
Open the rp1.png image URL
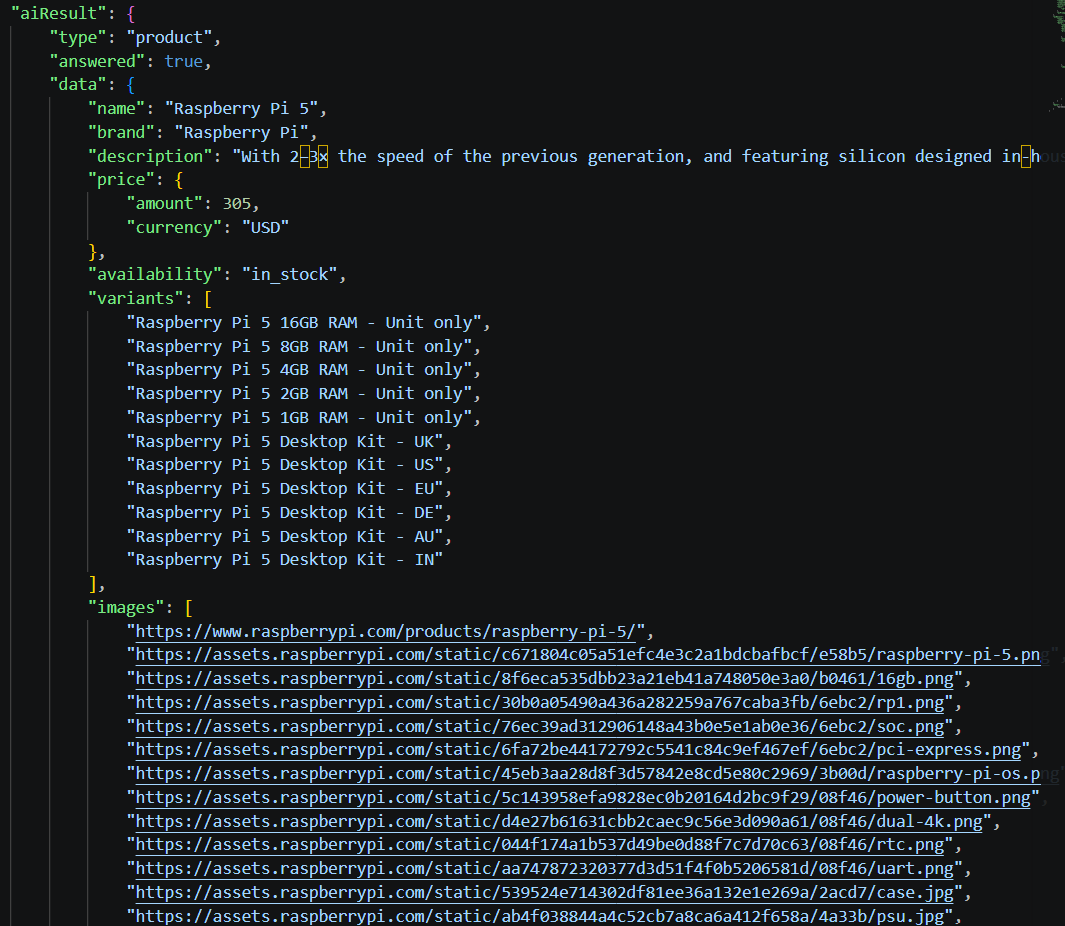(540, 702)
